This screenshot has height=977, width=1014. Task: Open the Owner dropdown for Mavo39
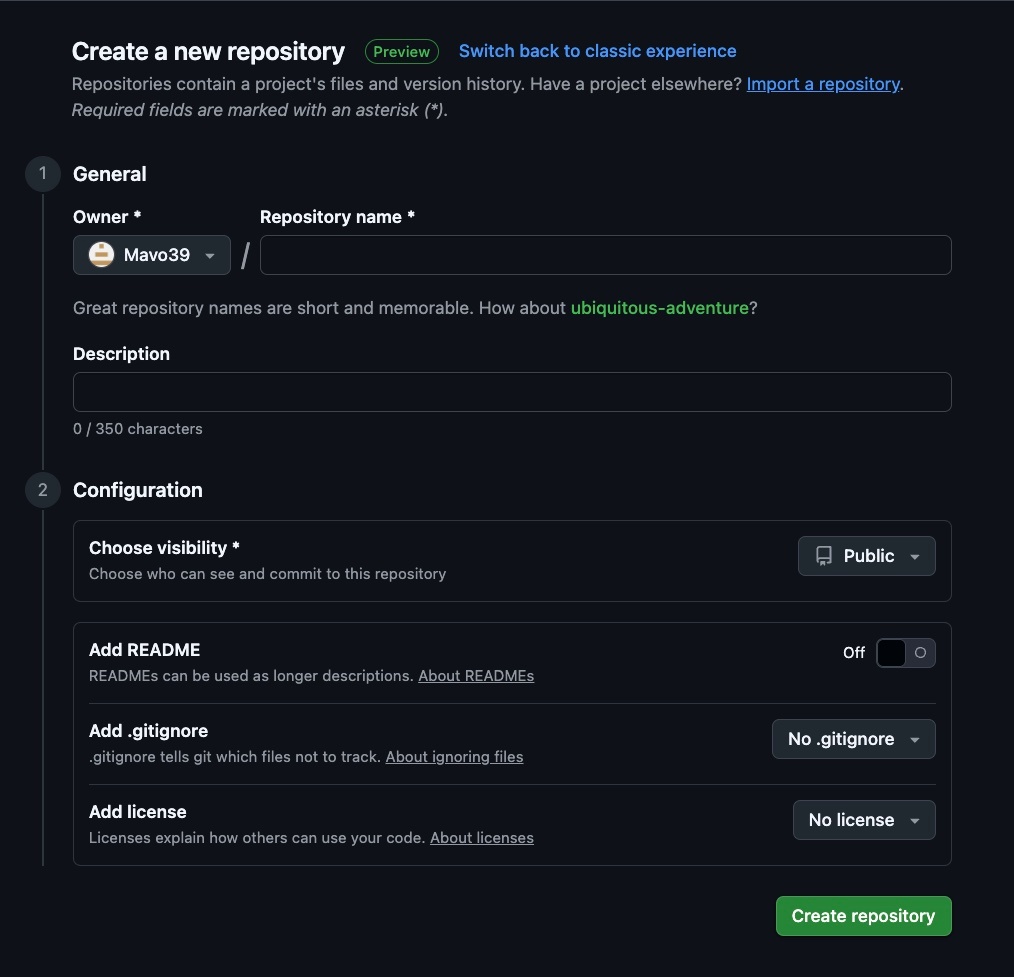(x=152, y=255)
